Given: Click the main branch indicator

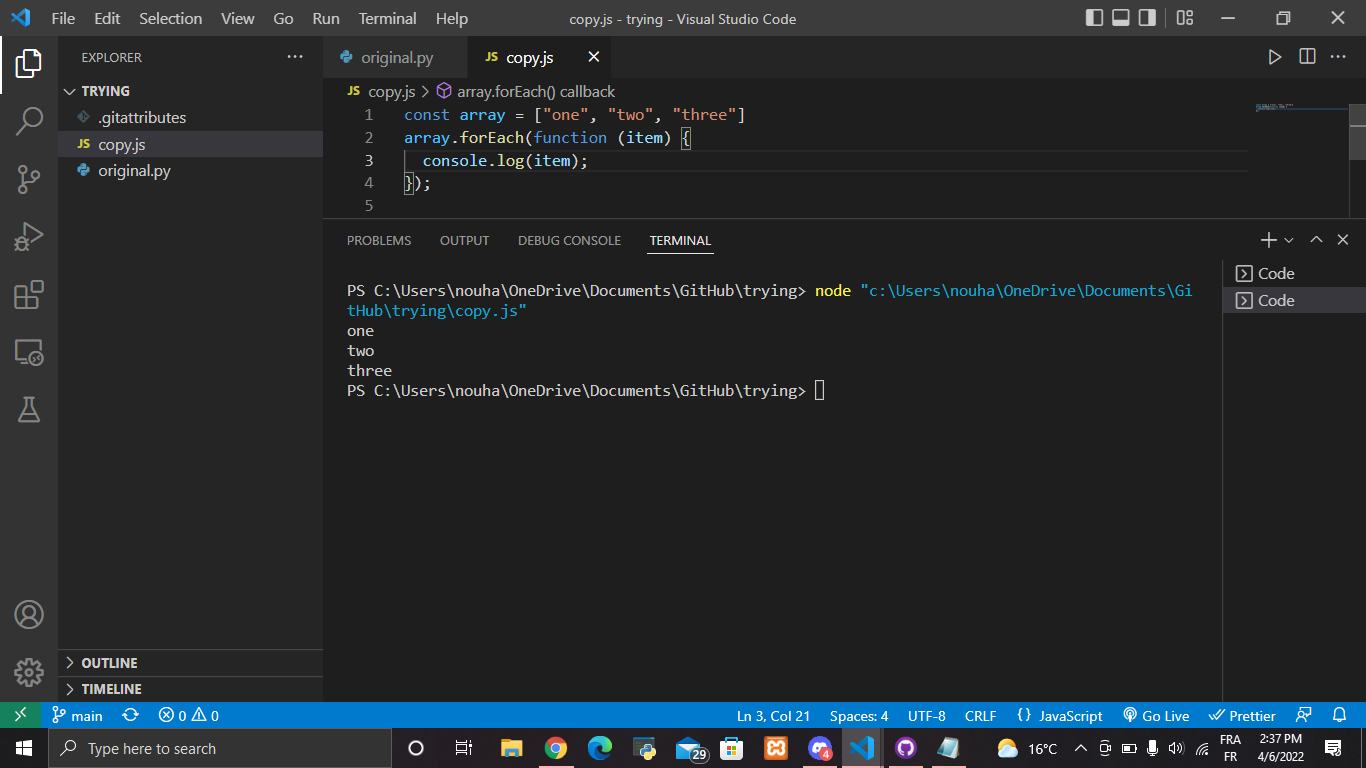Looking at the screenshot, I should point(77,715).
